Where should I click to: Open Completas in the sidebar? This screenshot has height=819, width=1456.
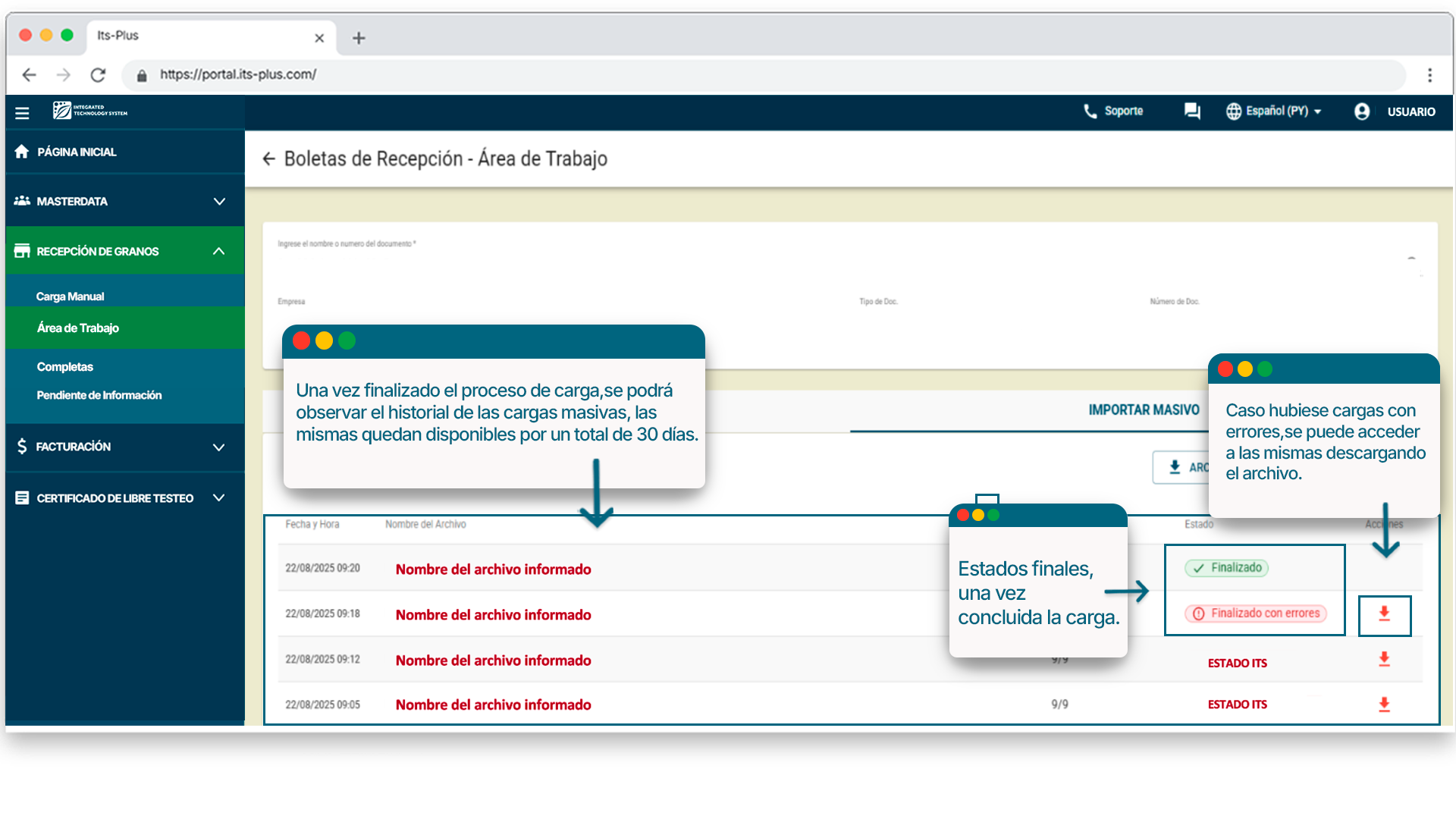pos(65,367)
